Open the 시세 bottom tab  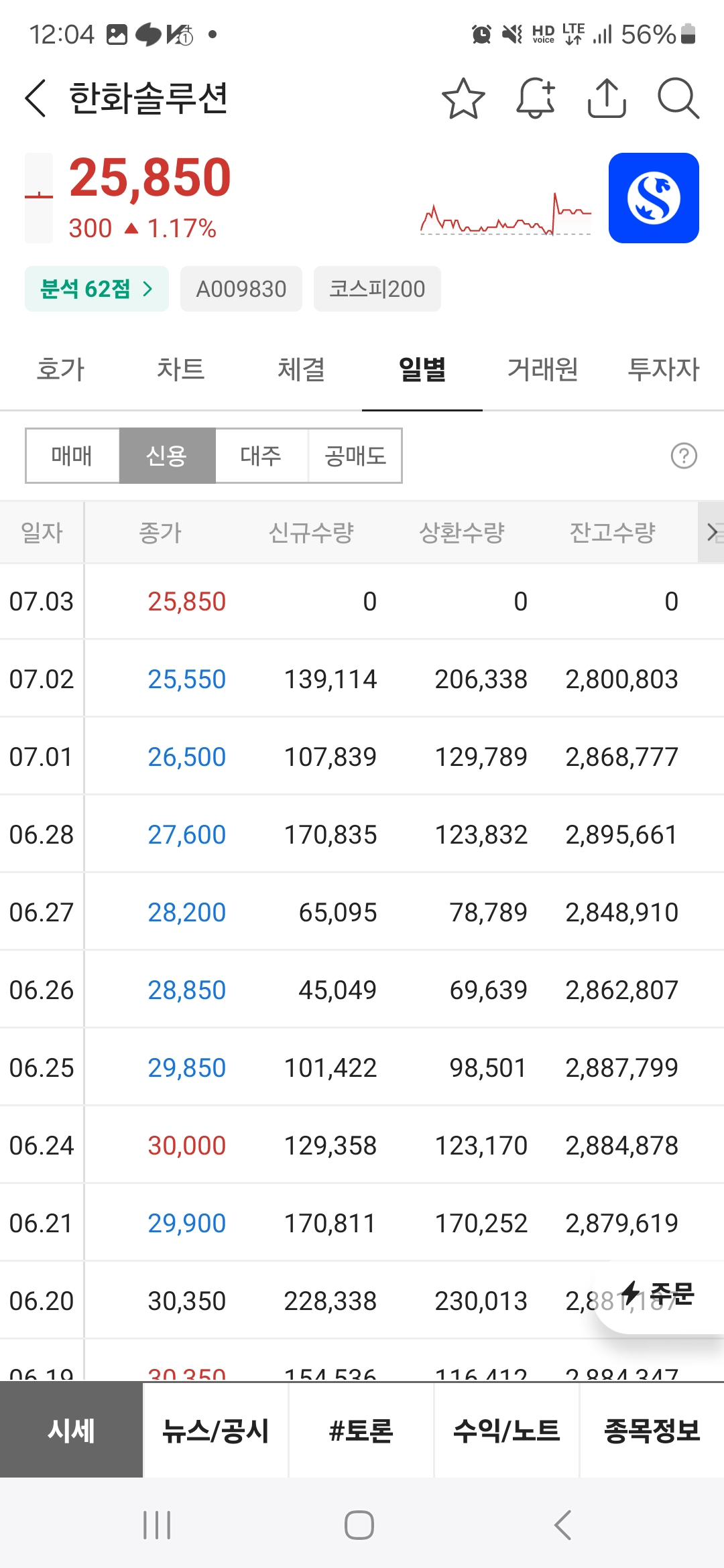pyautogui.click(x=72, y=1431)
